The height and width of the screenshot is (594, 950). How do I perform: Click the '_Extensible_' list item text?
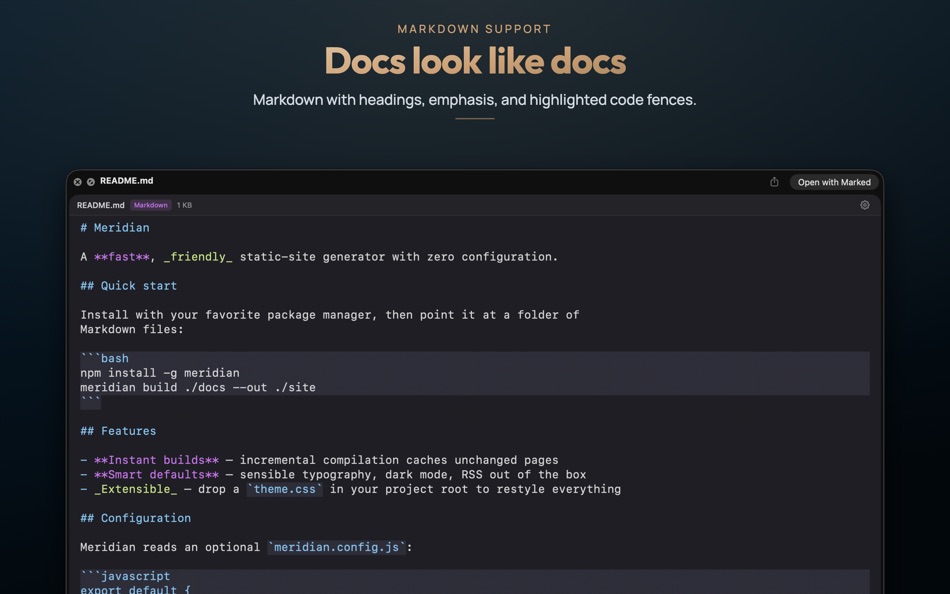click(136, 489)
